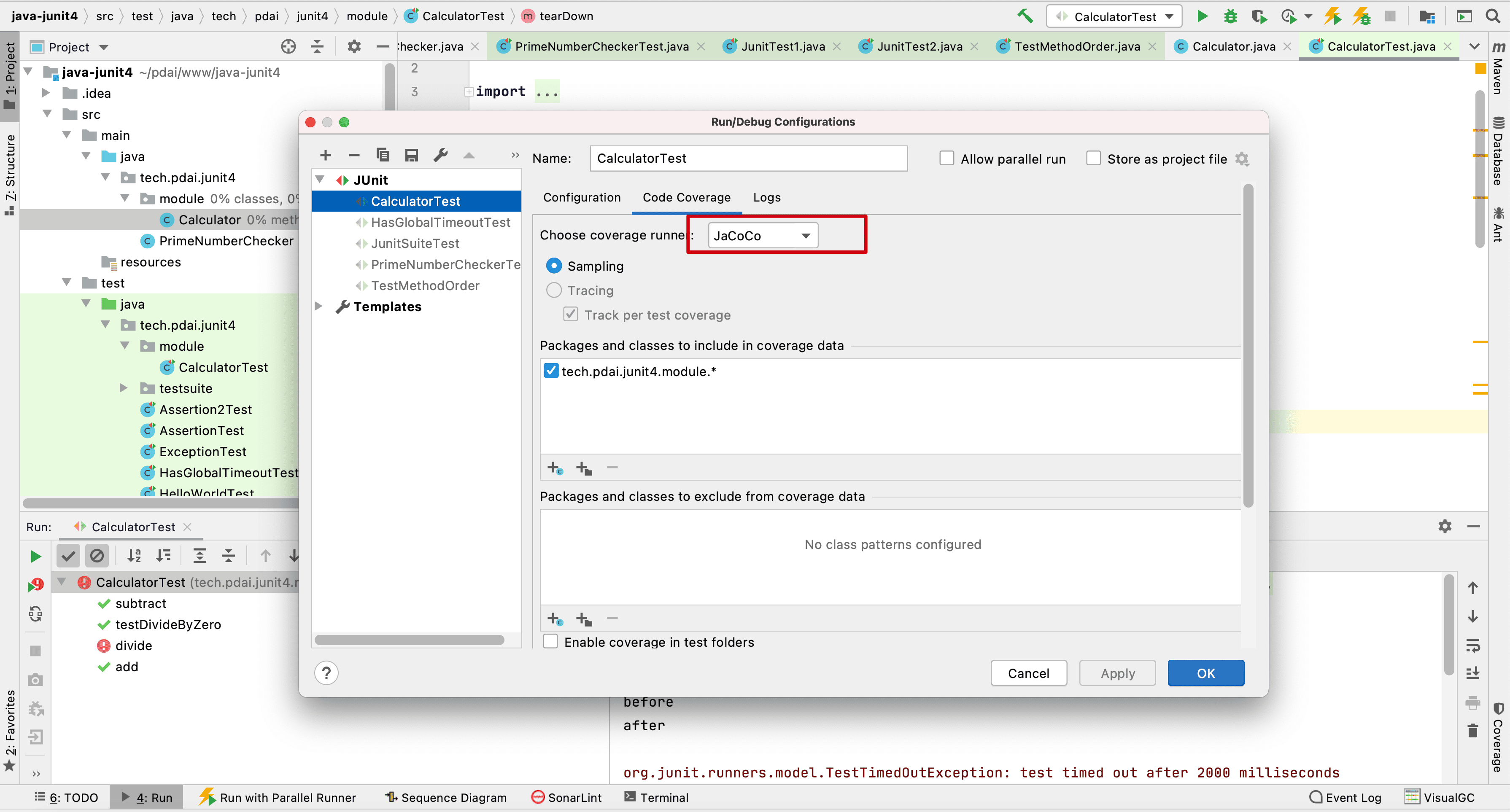Click the wrench Edit Templates icon
The image size is (1510, 812).
click(x=440, y=155)
